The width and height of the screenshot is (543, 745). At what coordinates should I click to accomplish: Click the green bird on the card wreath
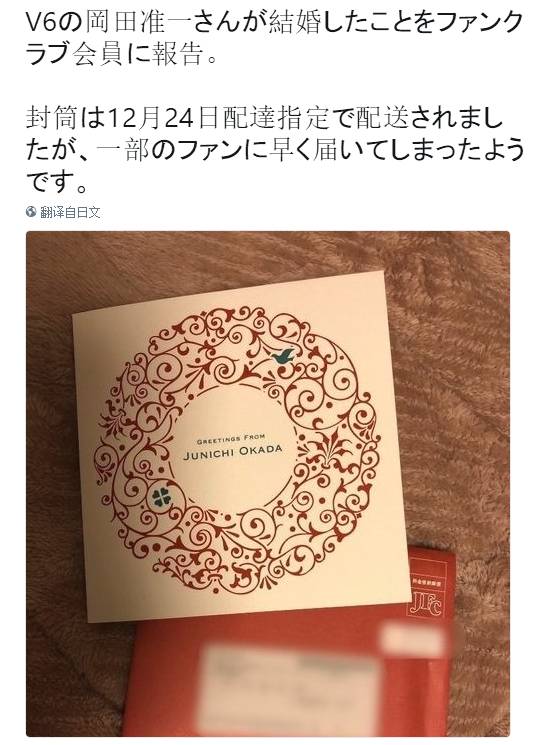[x=283, y=355]
